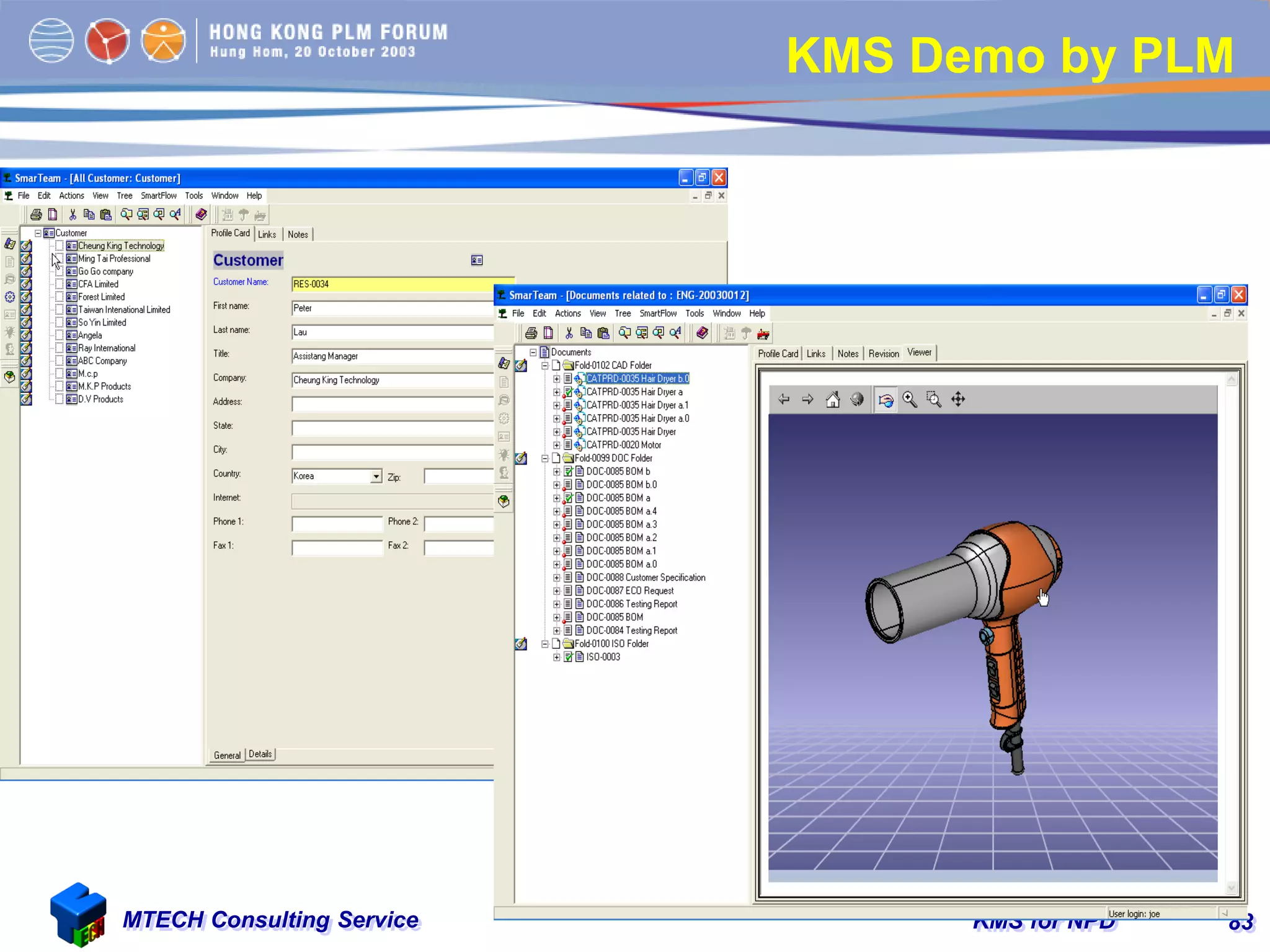This screenshot has width=1270, height=952.
Task: Select DOC-0086 Testing Report
Action: pos(632,604)
